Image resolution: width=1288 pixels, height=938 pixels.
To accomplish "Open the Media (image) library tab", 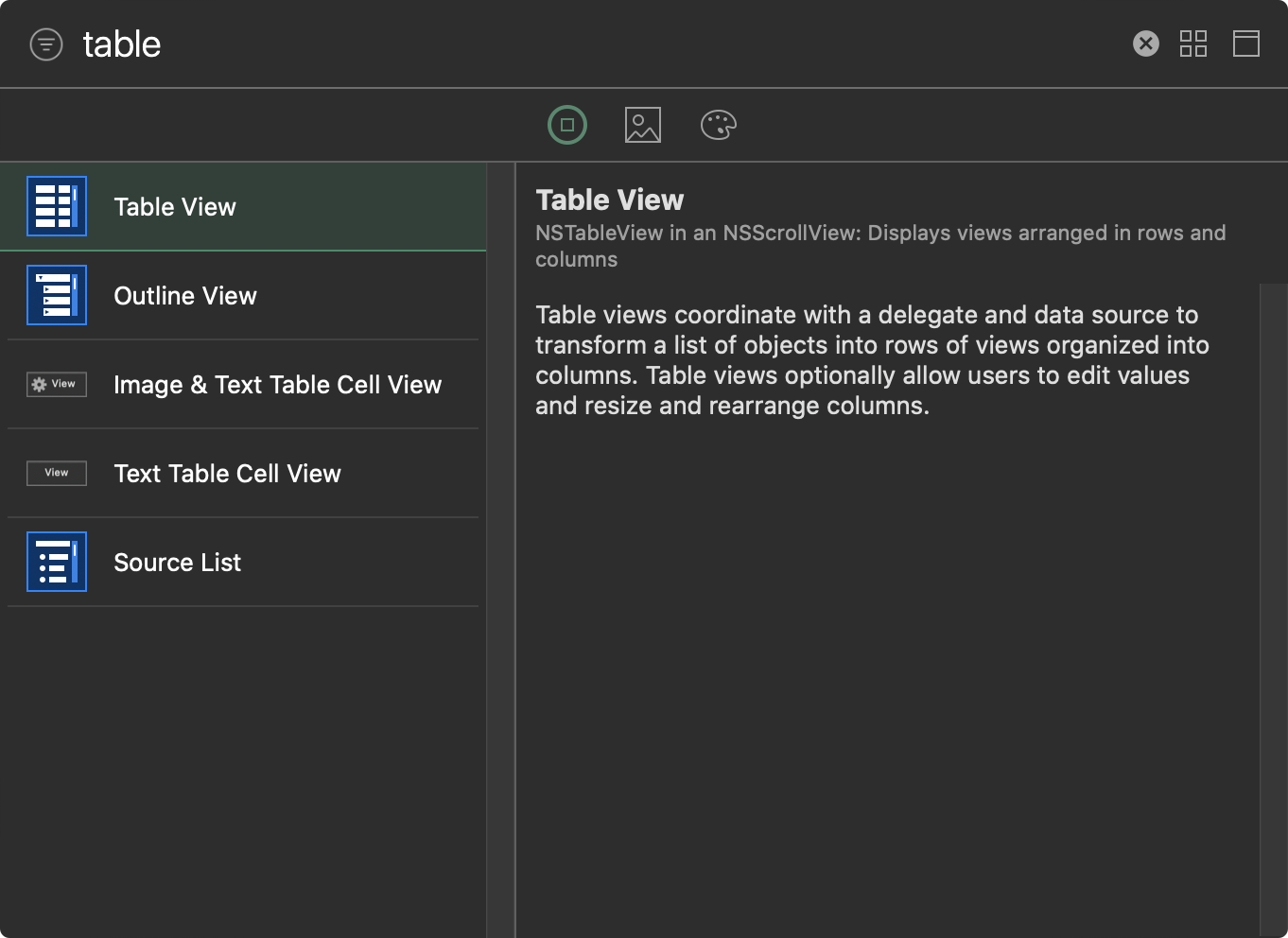I will click(x=643, y=125).
